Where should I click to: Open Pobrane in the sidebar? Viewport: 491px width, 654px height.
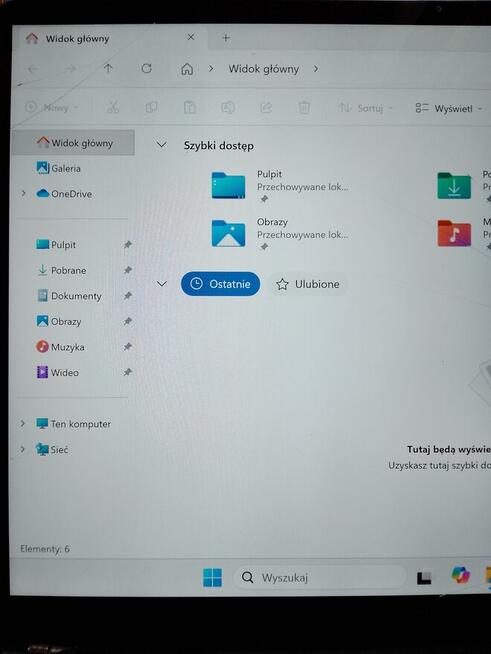click(x=61, y=270)
